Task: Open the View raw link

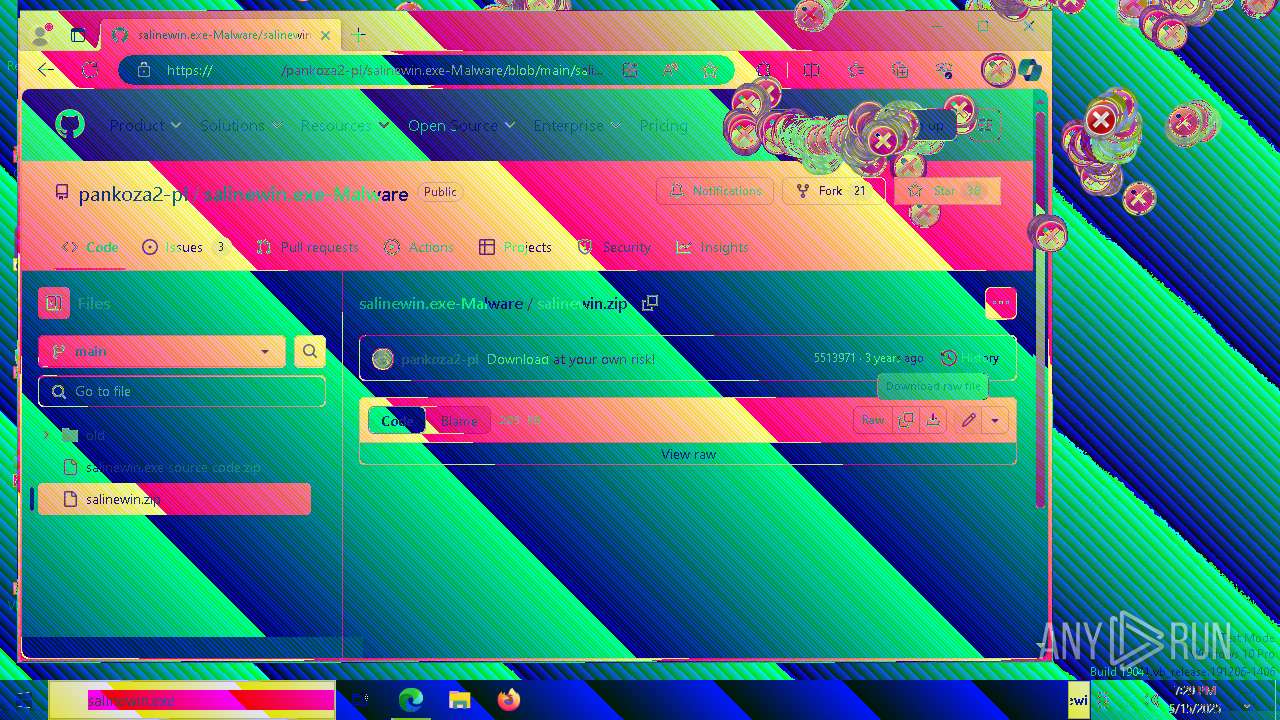Action: coord(688,454)
